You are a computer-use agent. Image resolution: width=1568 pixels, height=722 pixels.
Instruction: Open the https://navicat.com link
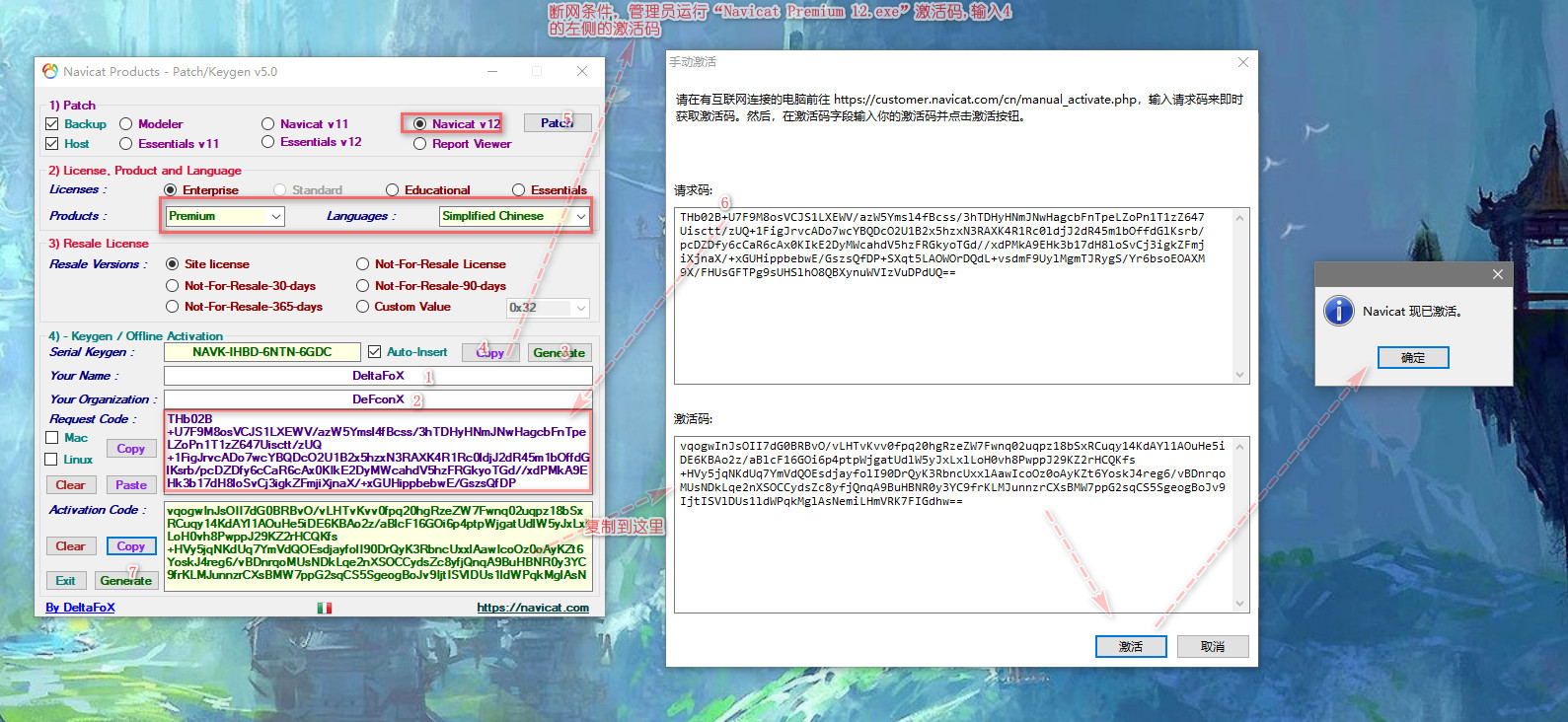[533, 608]
